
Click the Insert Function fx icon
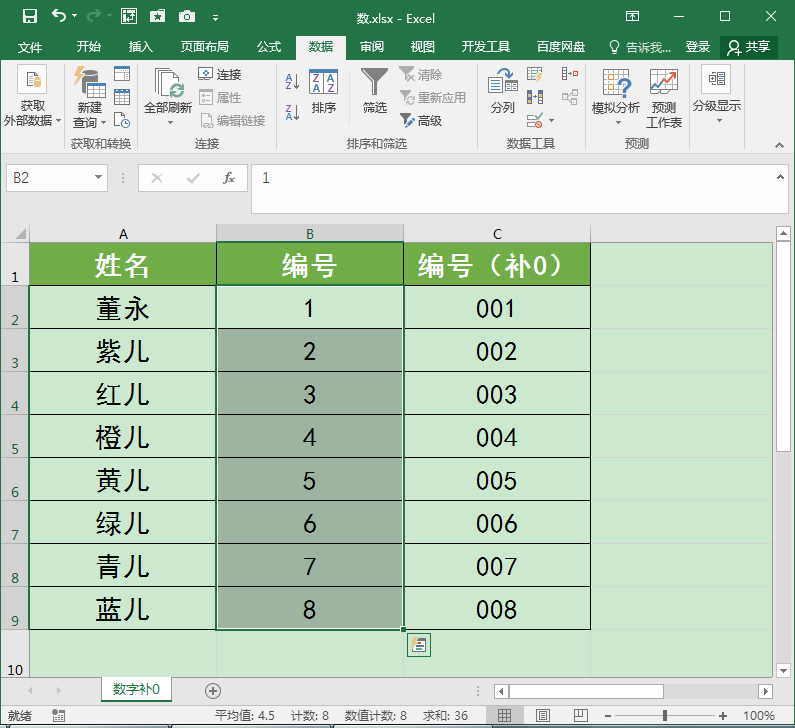pos(229,178)
